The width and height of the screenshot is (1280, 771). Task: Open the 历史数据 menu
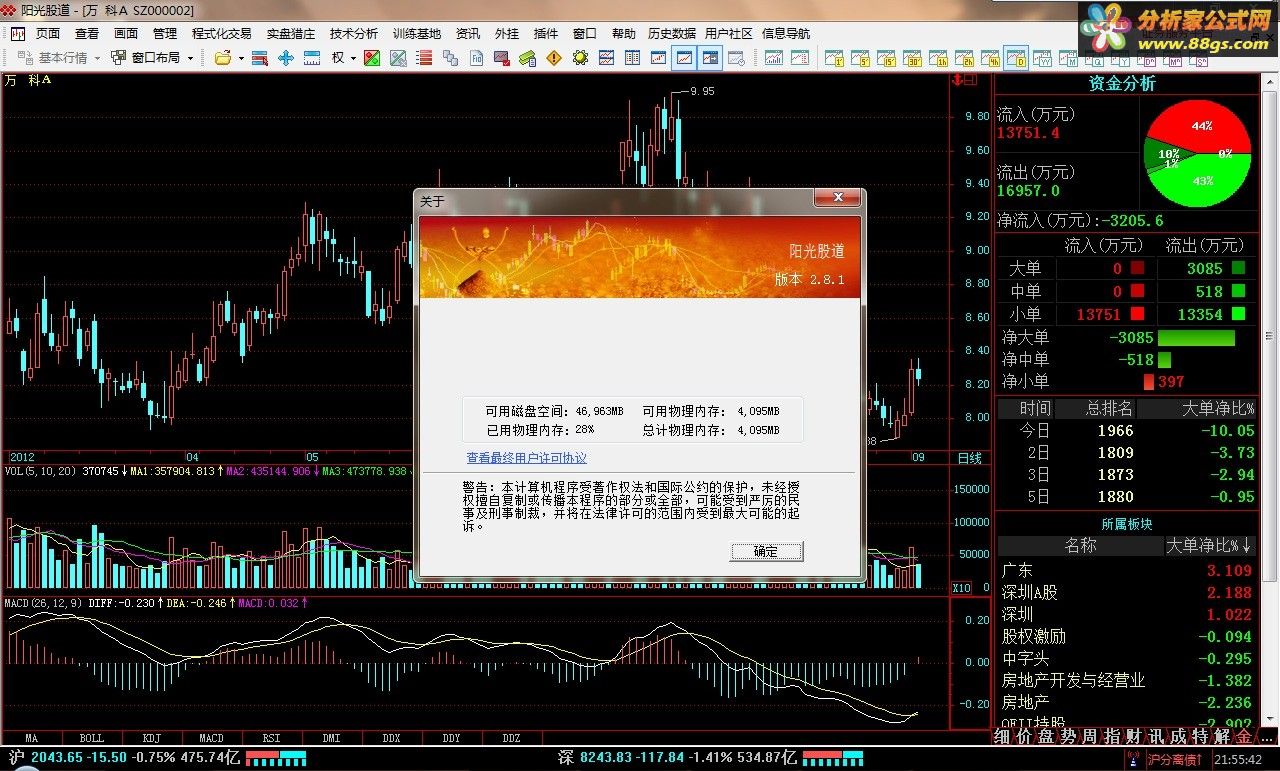click(671, 34)
